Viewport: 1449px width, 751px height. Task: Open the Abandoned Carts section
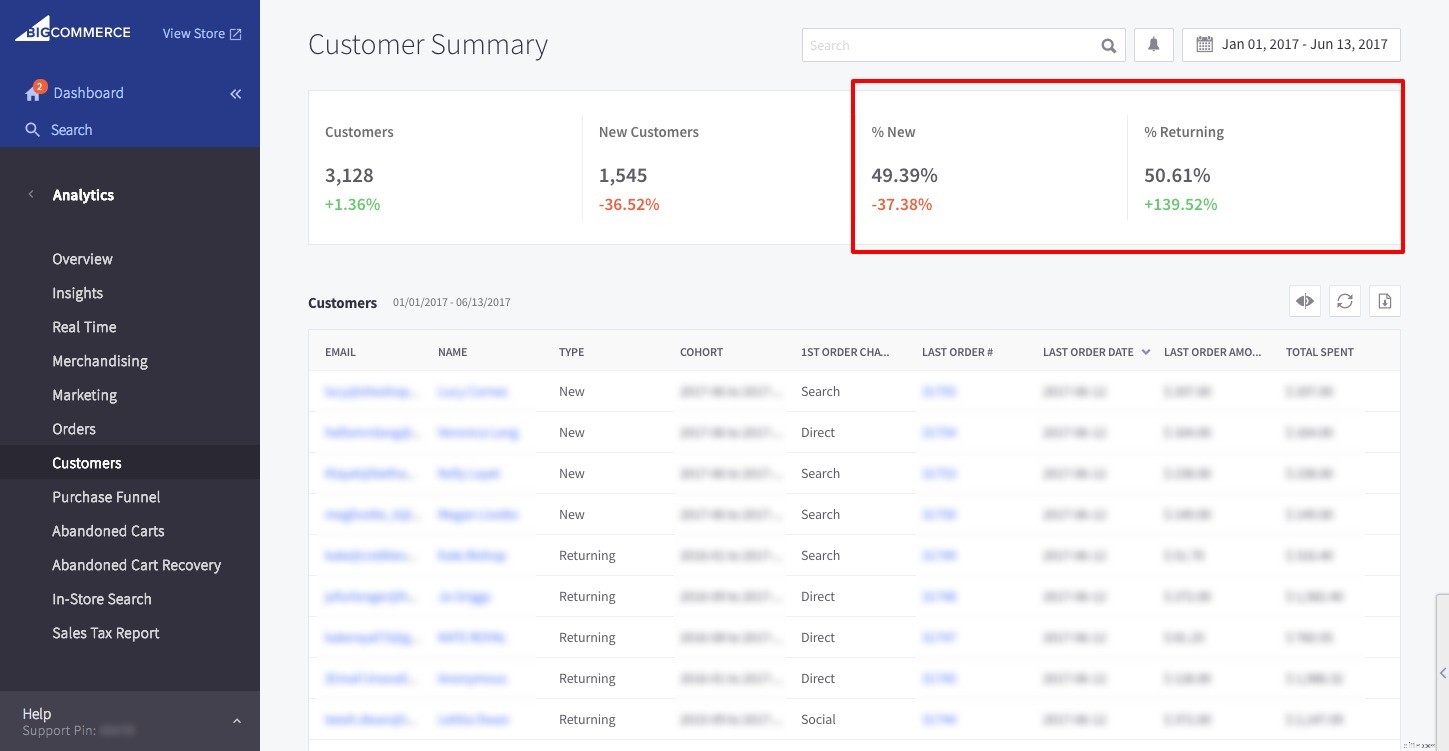[108, 531]
